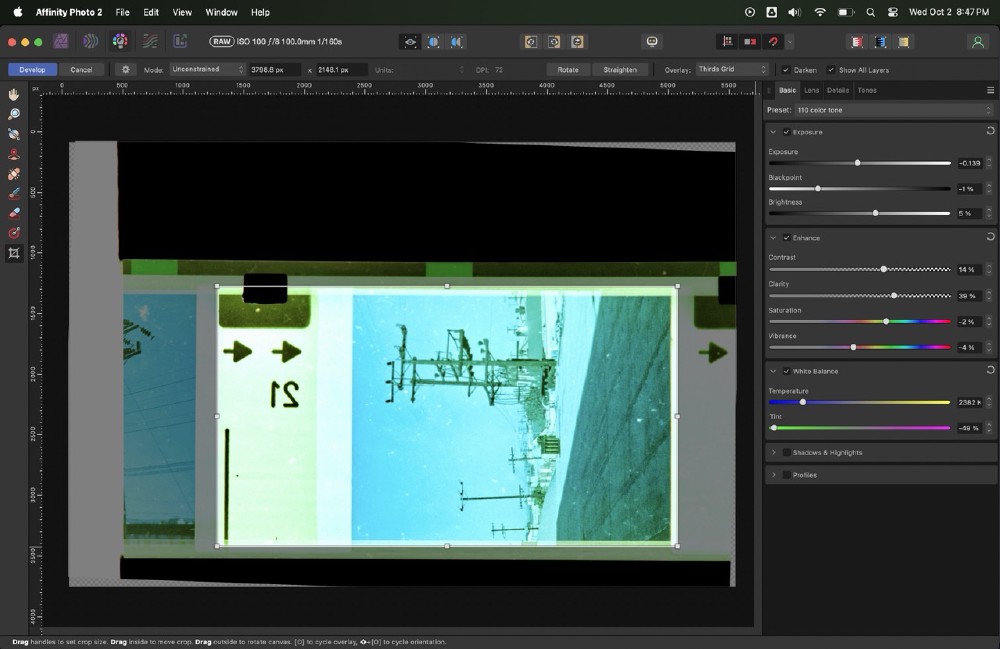This screenshot has width=1000, height=649.
Task: Toggle Force Pixel Alignment icon
Action: [727, 42]
